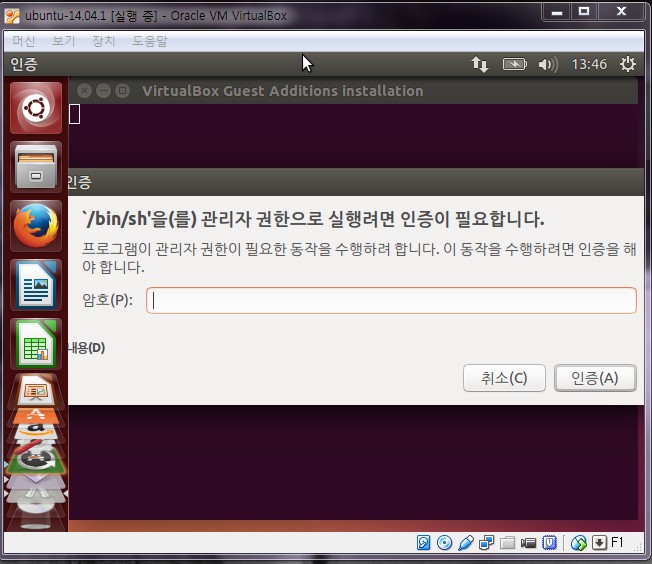Launch Firefox from the dock
Screen dimensions: 652x564
[36, 226]
